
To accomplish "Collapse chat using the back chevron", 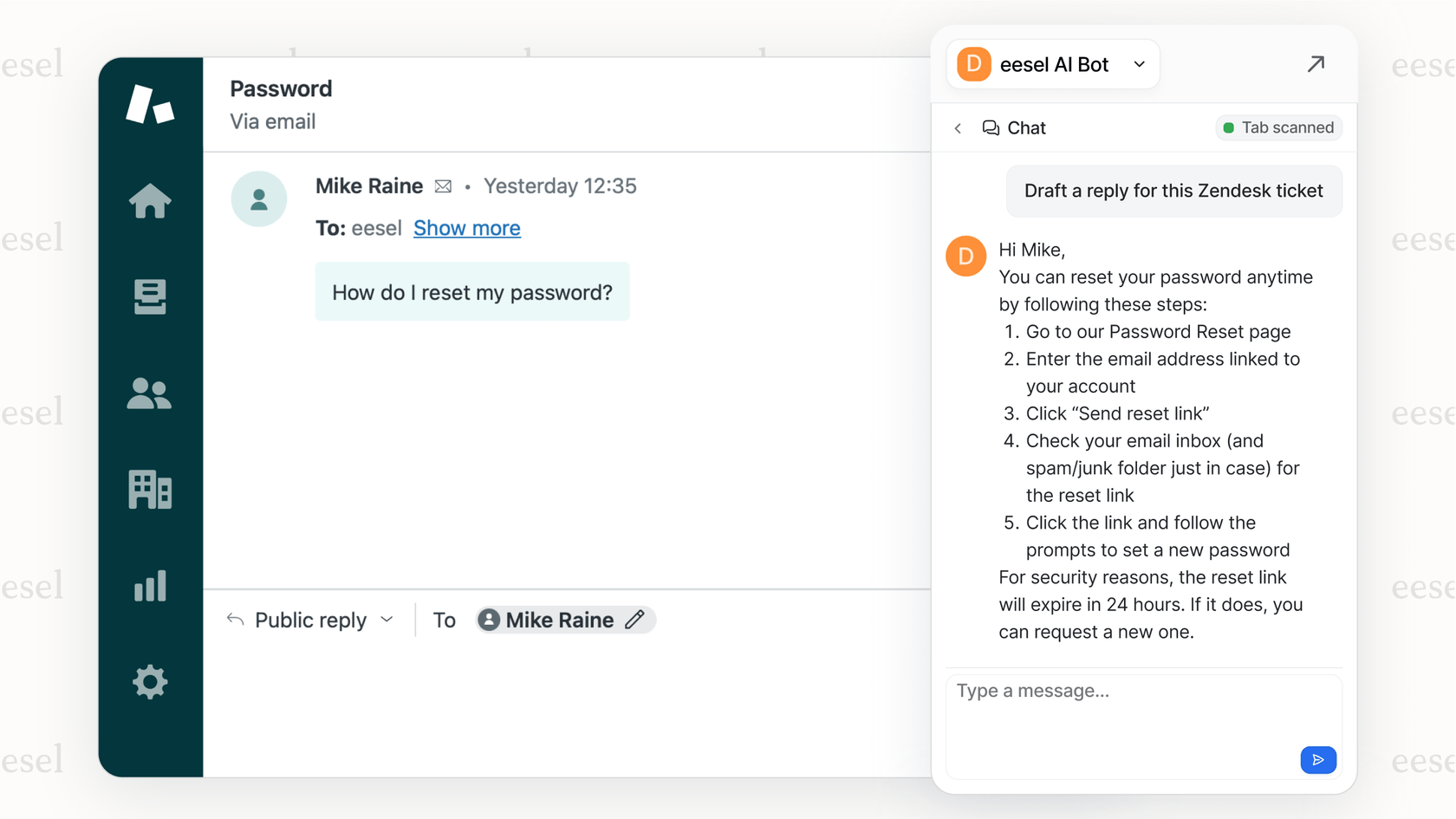I will point(958,127).
